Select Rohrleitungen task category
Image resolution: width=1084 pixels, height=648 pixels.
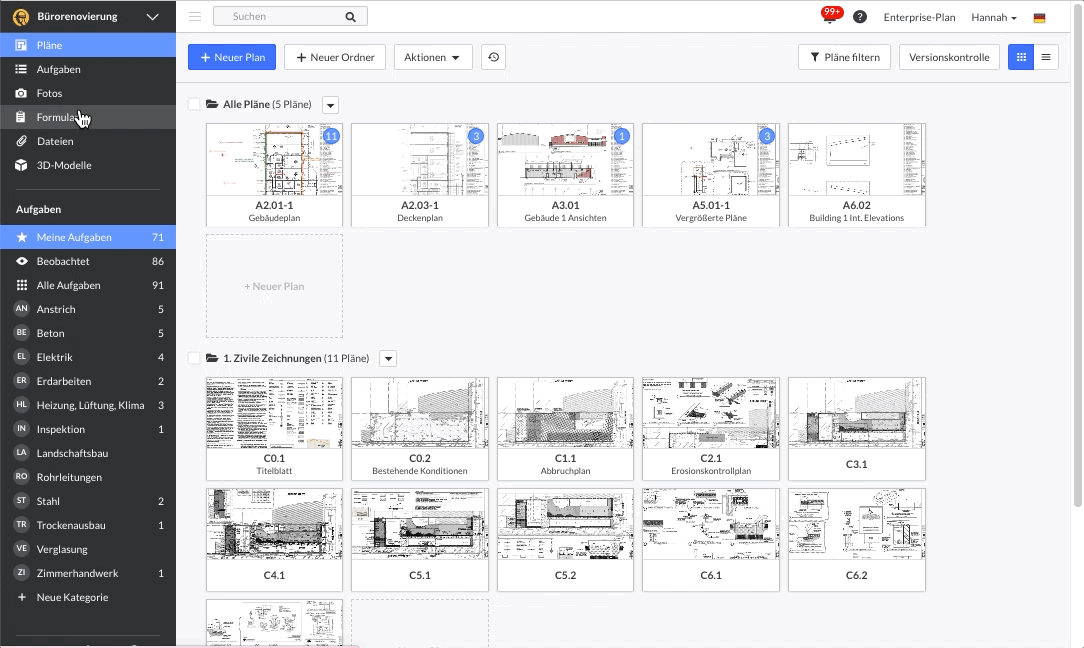pyautogui.click(x=88, y=477)
